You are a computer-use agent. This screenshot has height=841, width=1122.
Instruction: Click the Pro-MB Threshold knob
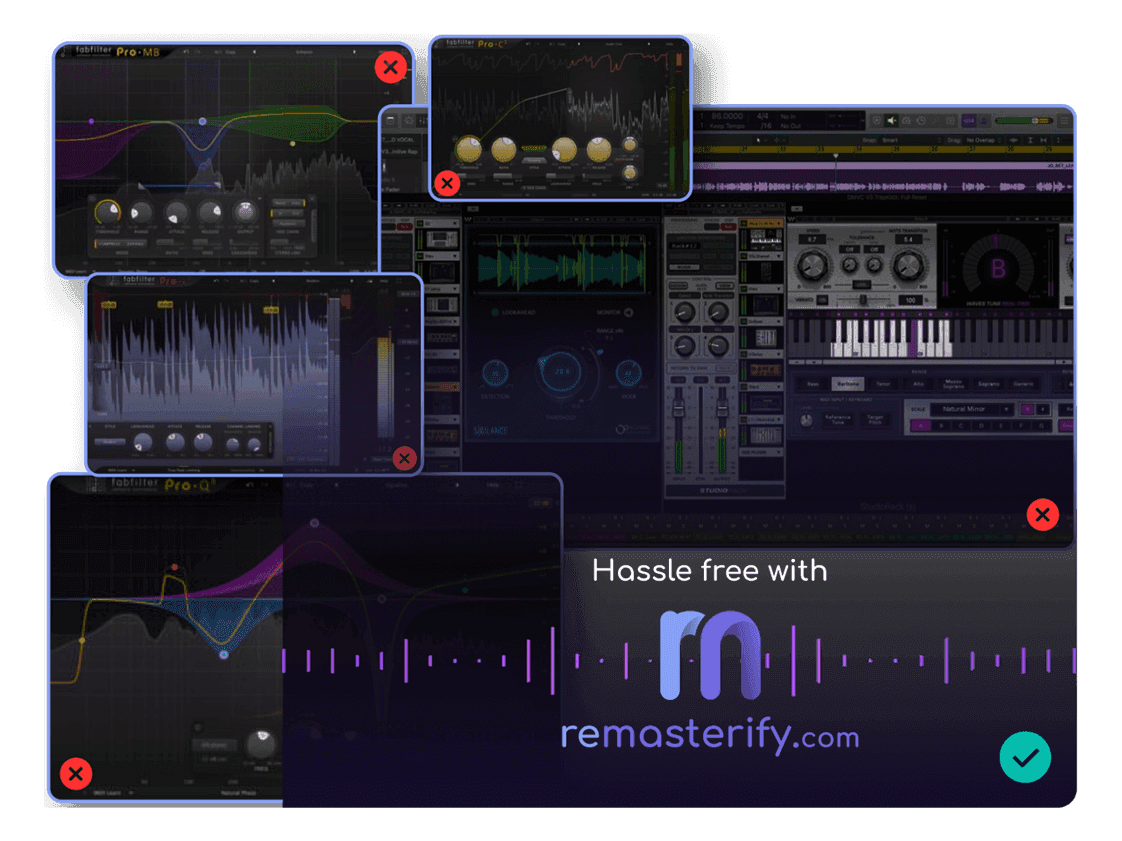click(106, 212)
